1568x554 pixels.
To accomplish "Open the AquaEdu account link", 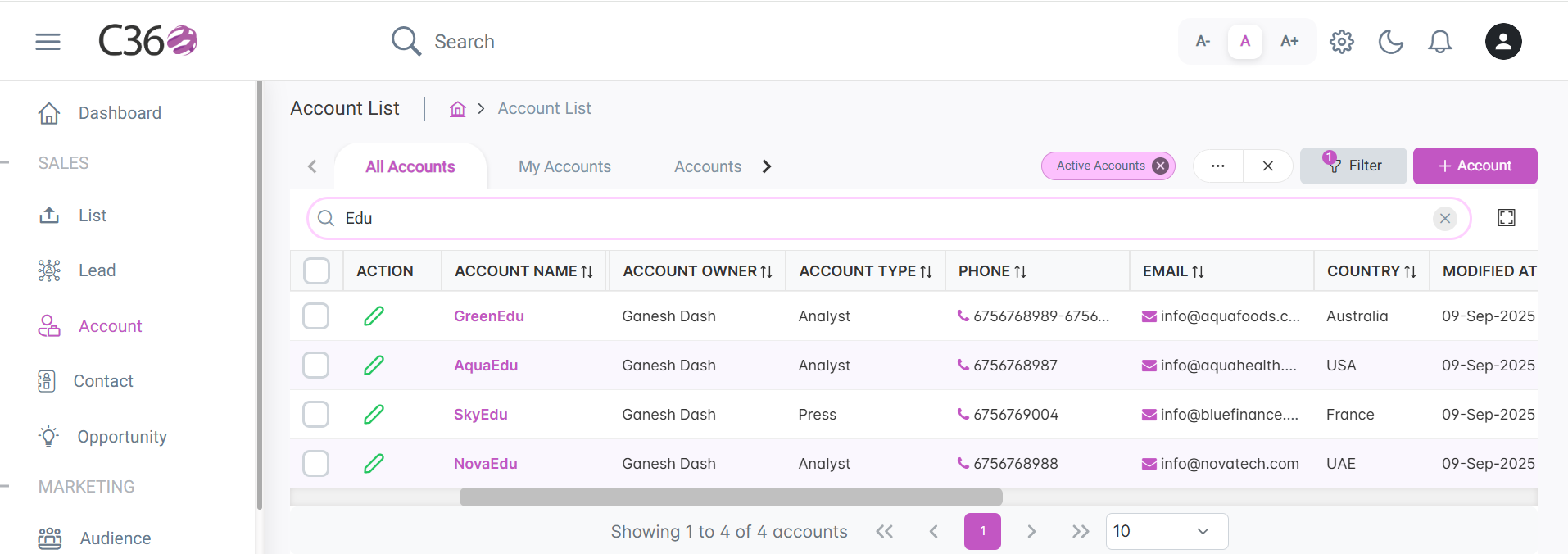I will (486, 366).
